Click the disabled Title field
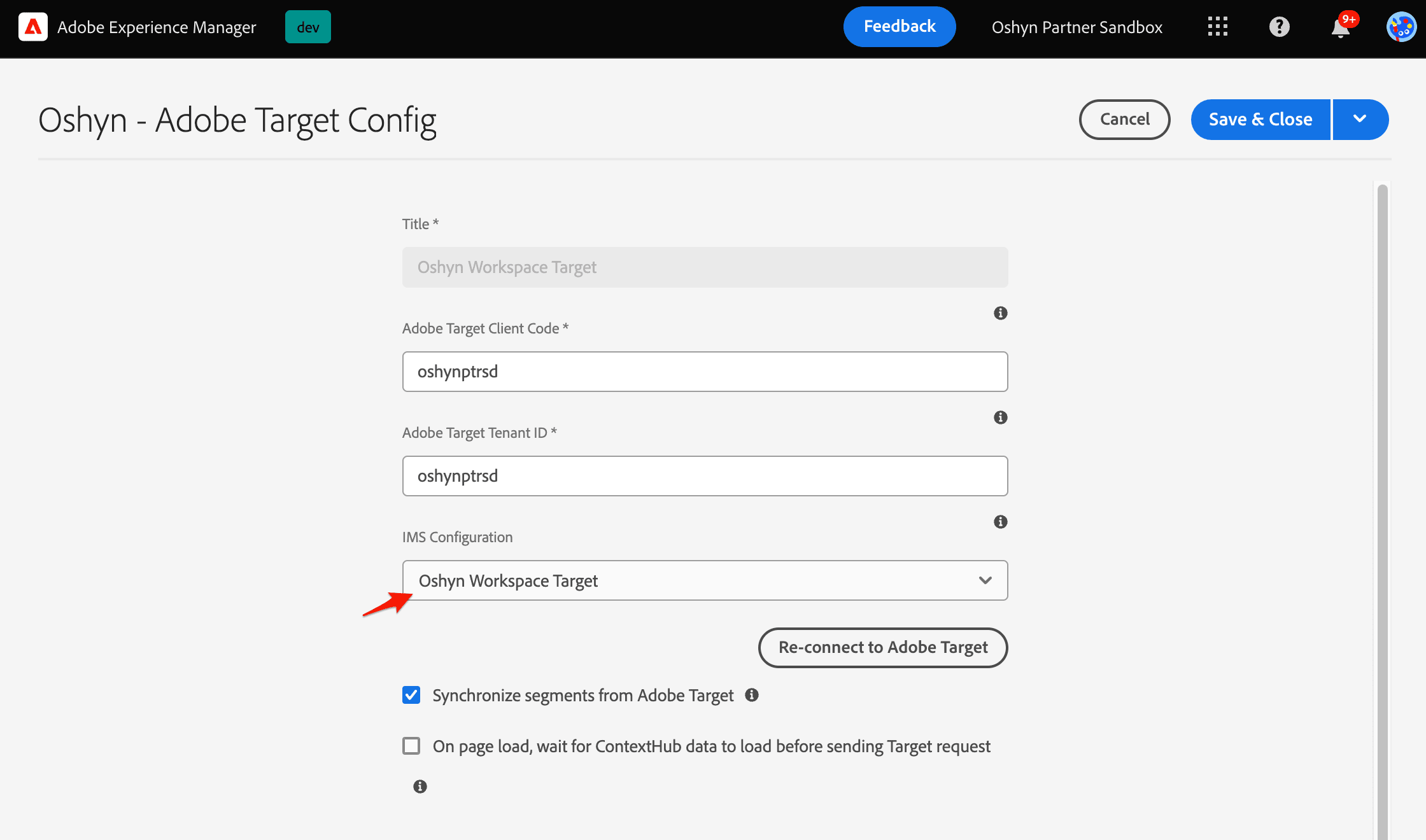The height and width of the screenshot is (840, 1426). (705, 267)
